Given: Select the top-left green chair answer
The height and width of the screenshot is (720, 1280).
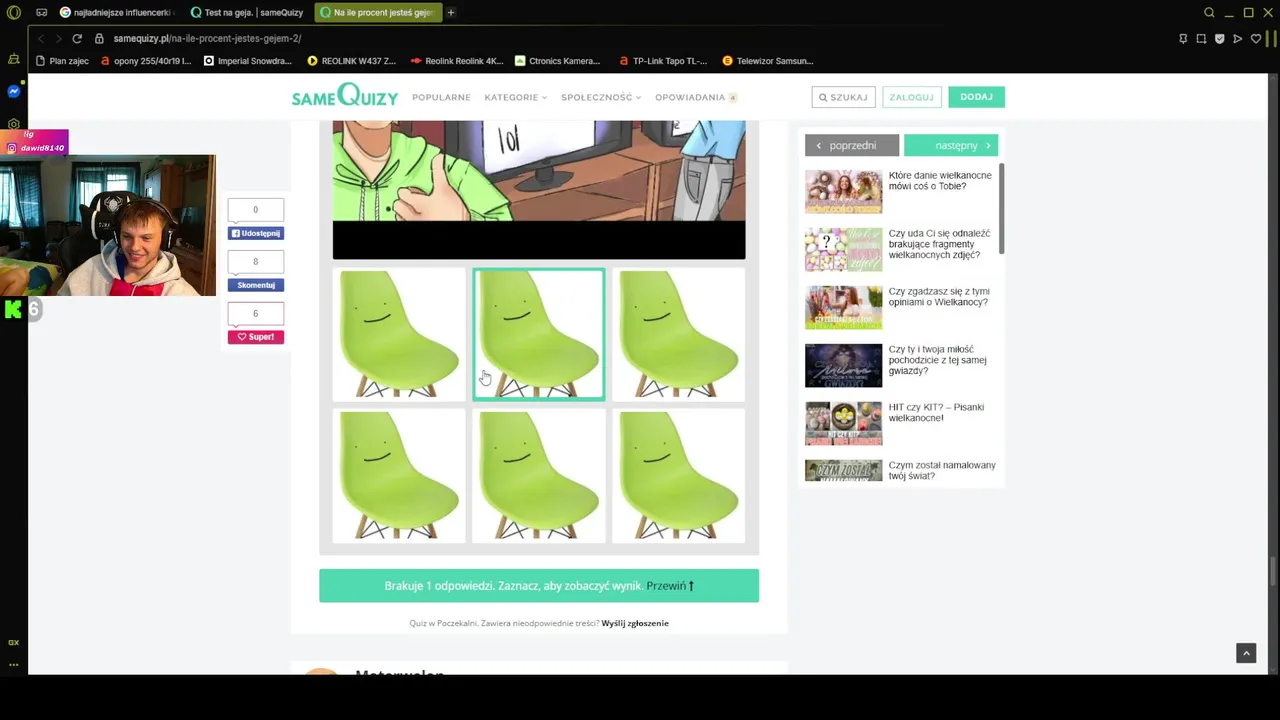Looking at the screenshot, I should [x=399, y=334].
